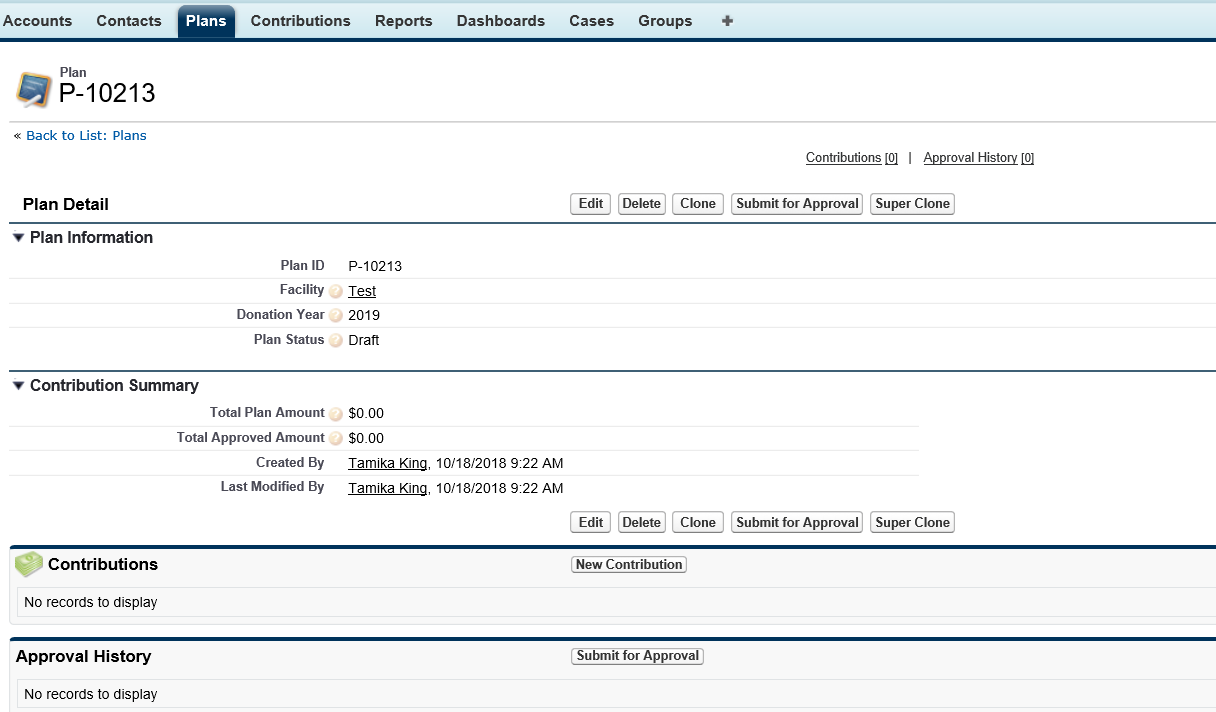This screenshot has width=1216, height=712.
Task: Open the Dashboards tab
Action: pos(500,21)
